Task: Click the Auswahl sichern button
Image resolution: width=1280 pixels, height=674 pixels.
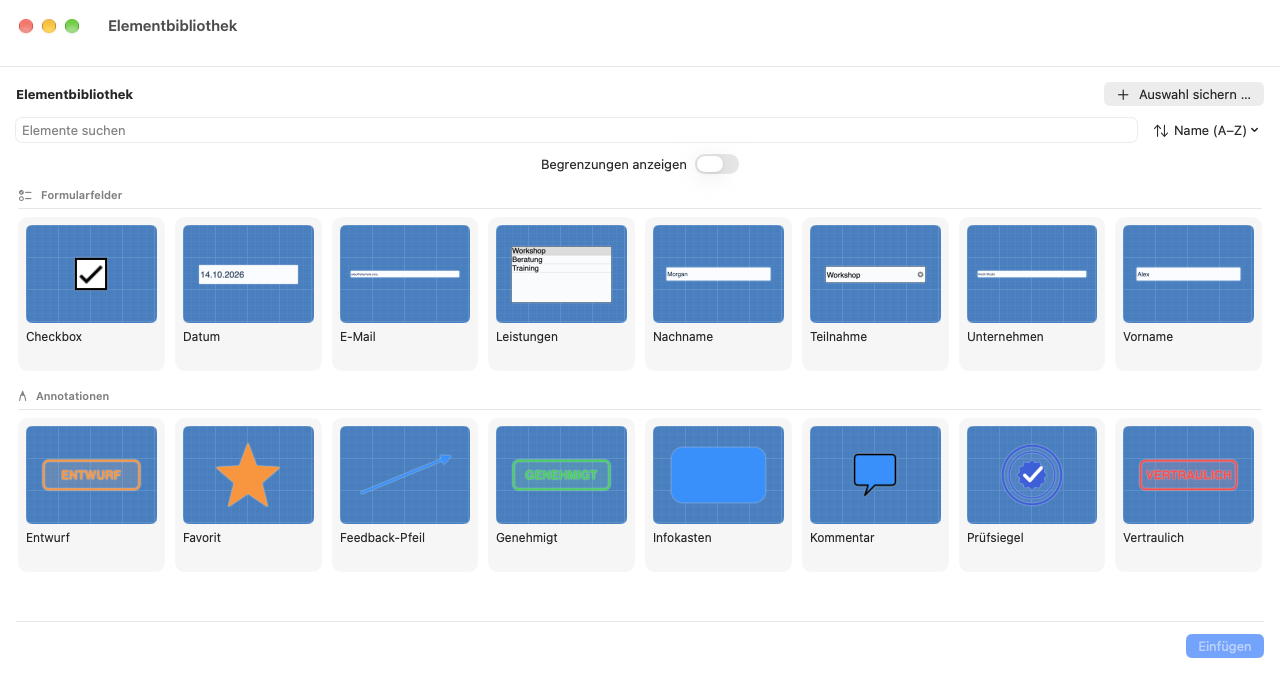Action: point(1184,94)
